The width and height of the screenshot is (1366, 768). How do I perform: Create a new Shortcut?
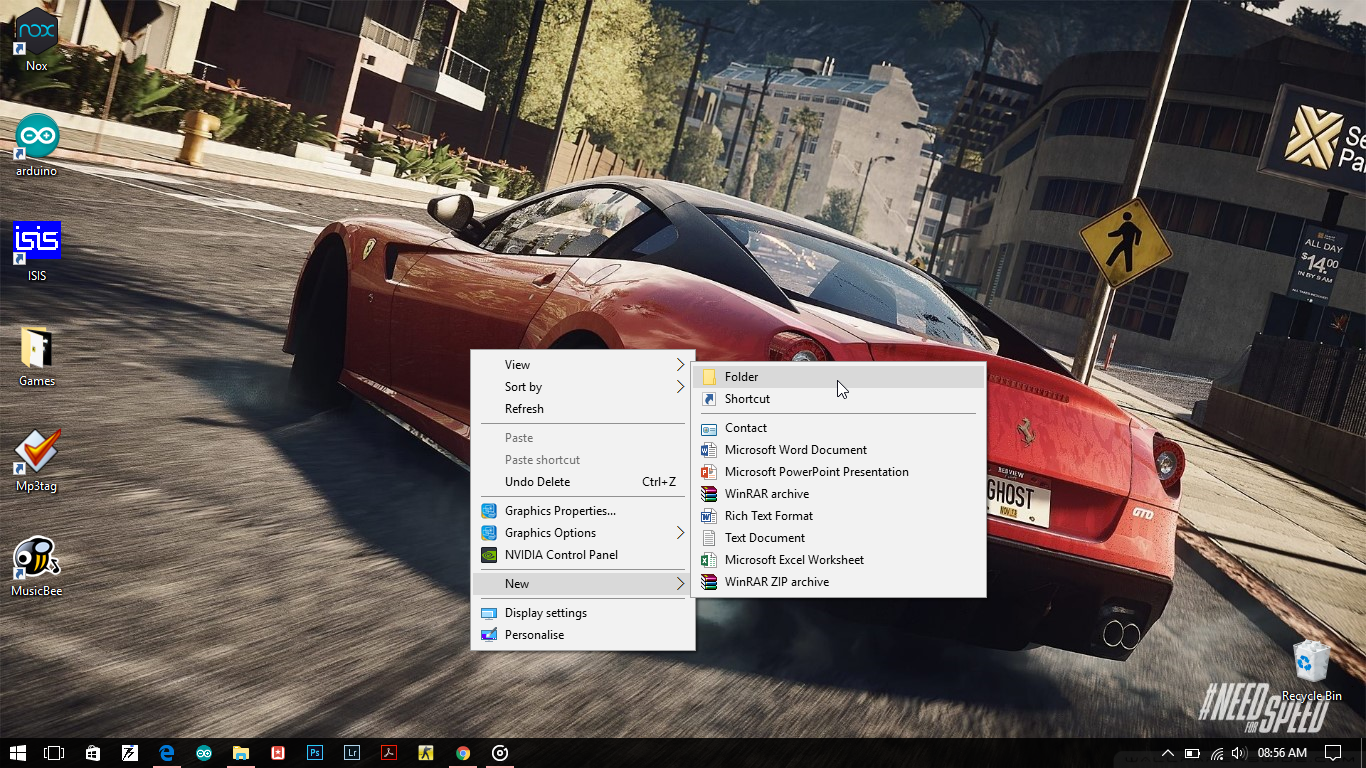[838, 399]
